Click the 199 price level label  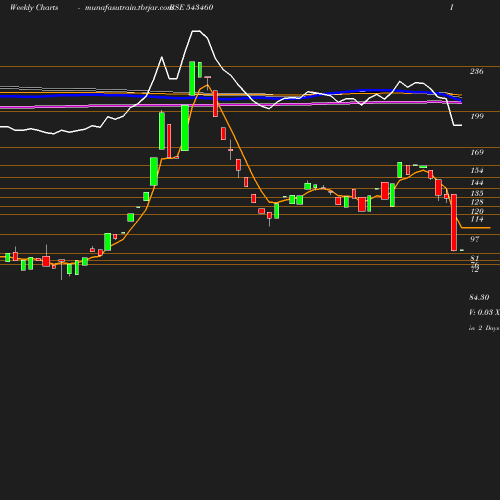click(x=477, y=116)
